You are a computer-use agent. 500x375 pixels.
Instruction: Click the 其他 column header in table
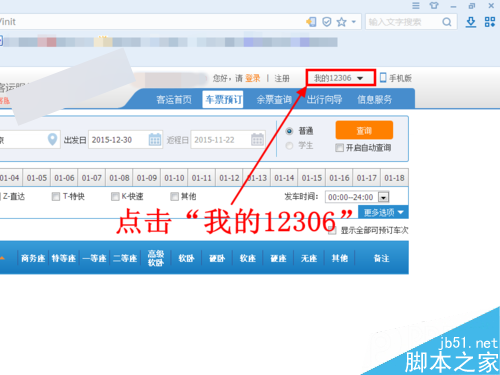click(x=340, y=258)
